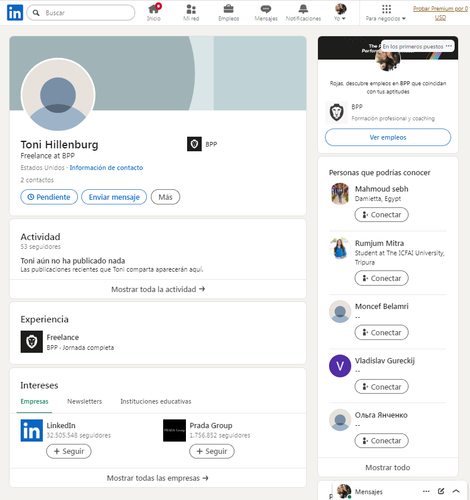Click 53 seguidores text
Image resolution: width=470 pixels, height=500 pixels.
pyautogui.click(x=40, y=247)
